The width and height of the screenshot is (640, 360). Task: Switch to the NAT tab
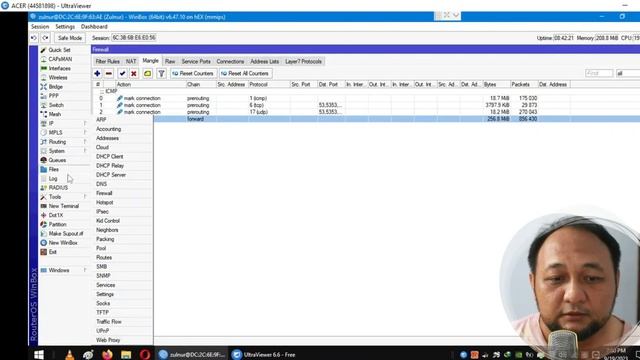[x=131, y=61]
